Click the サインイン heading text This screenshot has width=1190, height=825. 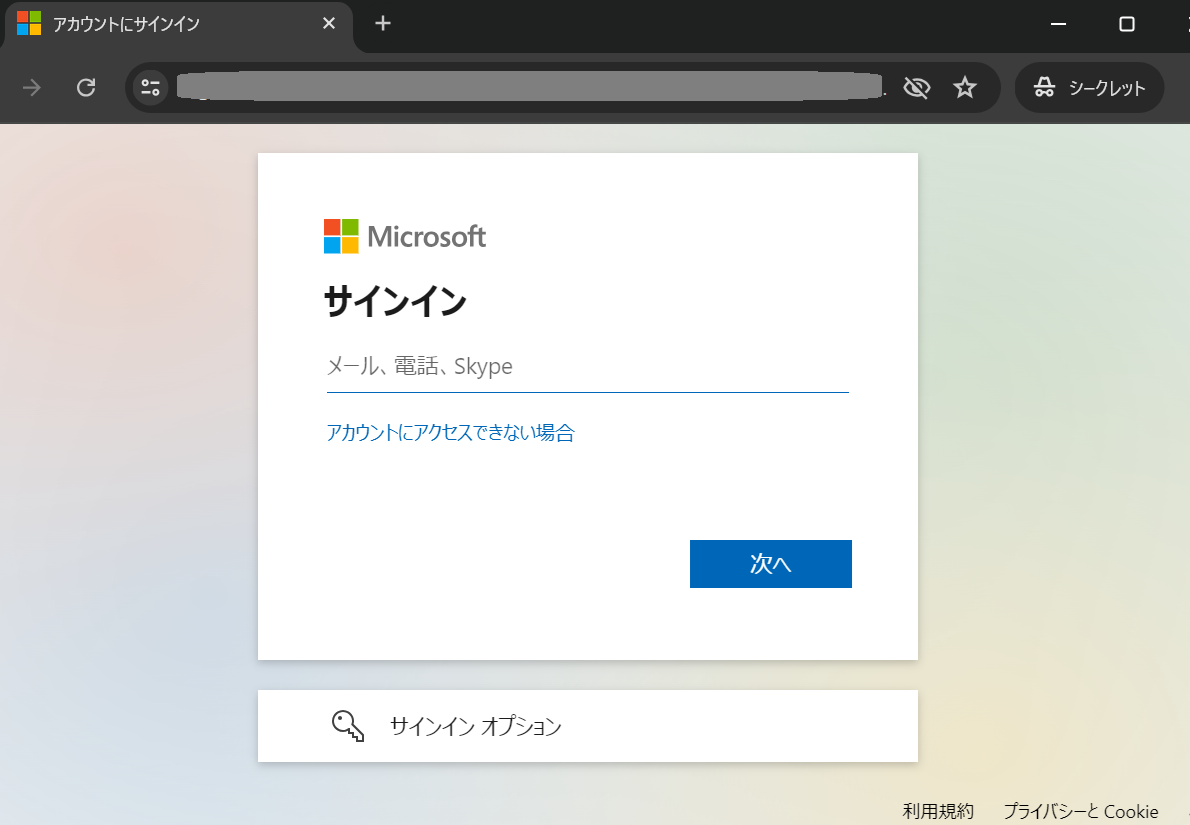395,301
